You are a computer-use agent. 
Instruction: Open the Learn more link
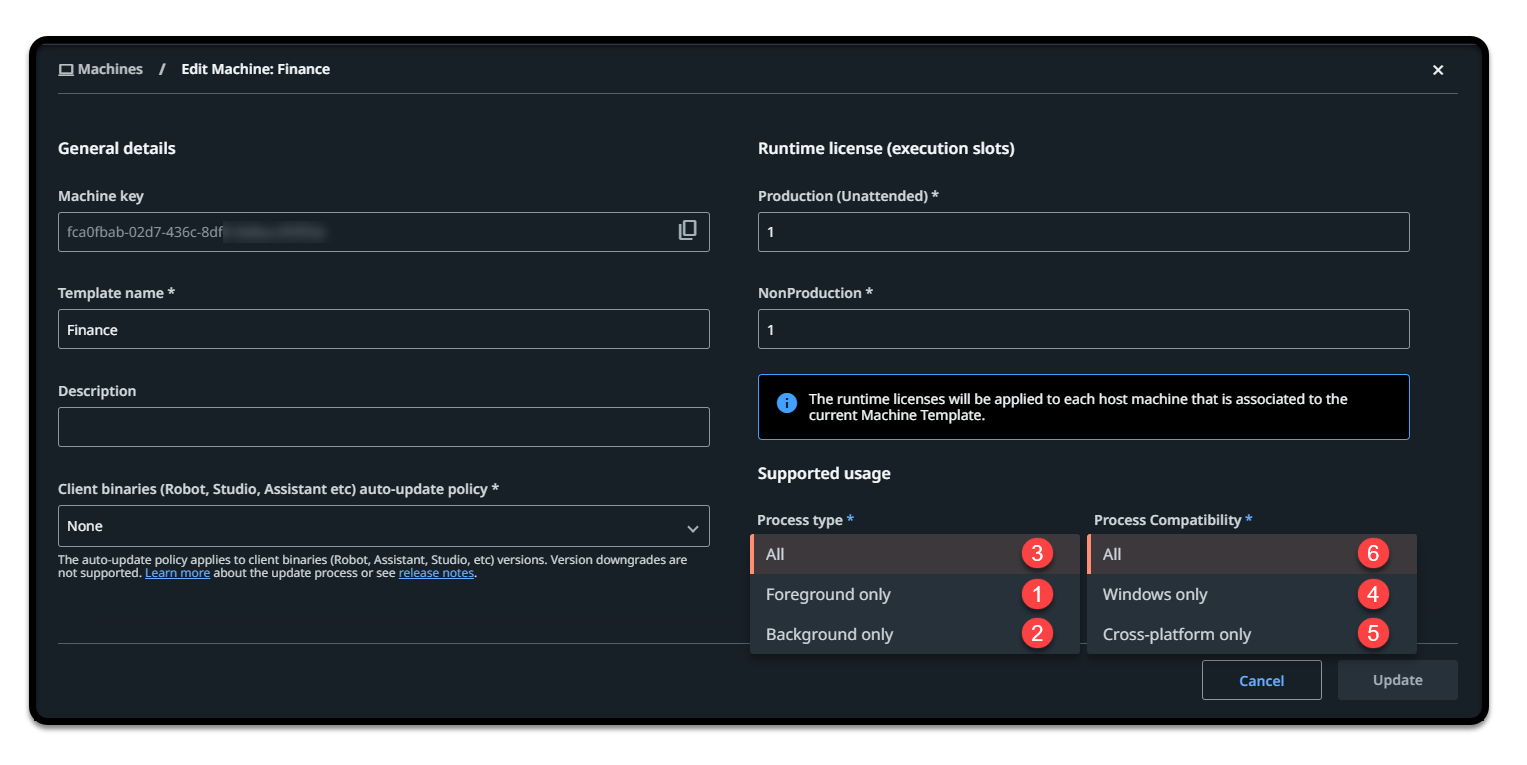[x=178, y=574]
